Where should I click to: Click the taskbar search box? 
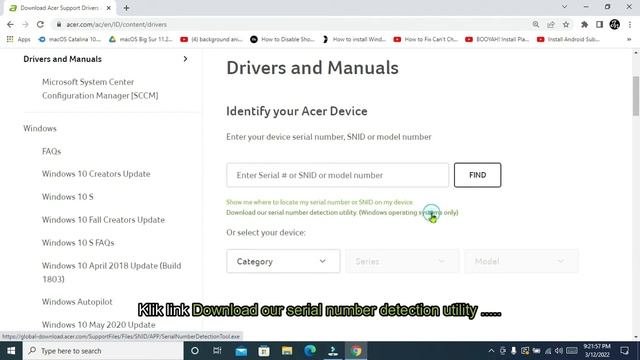pyautogui.click(x=103, y=351)
